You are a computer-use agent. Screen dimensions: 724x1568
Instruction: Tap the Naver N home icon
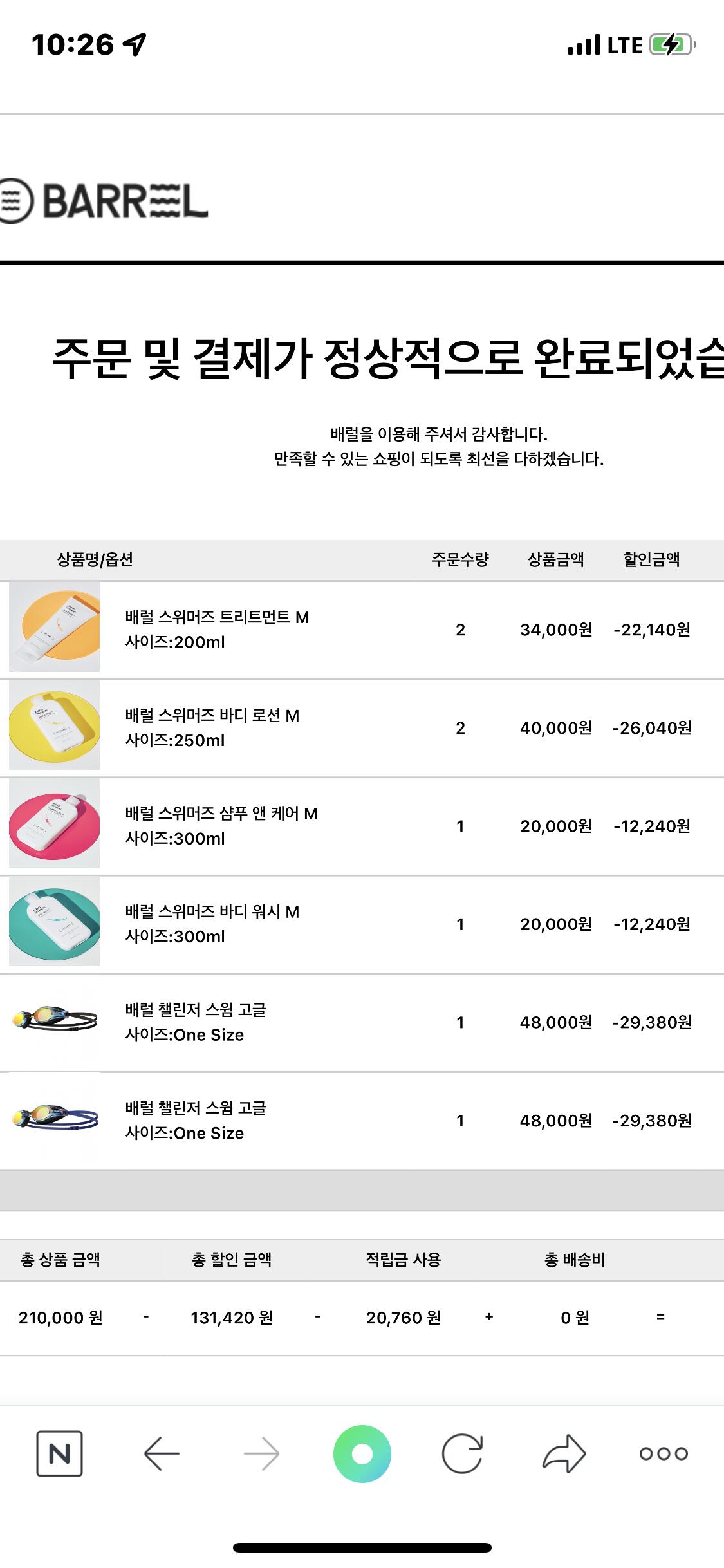coord(59,1453)
